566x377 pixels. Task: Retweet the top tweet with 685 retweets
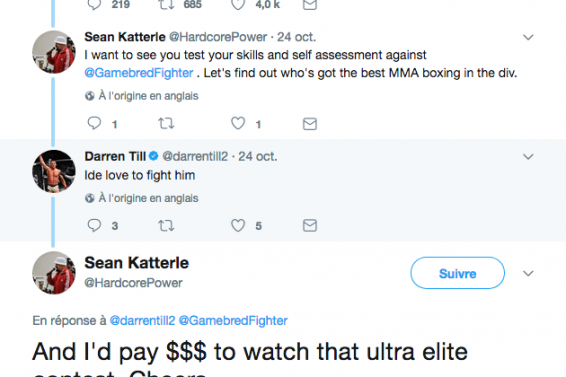click(166, 5)
